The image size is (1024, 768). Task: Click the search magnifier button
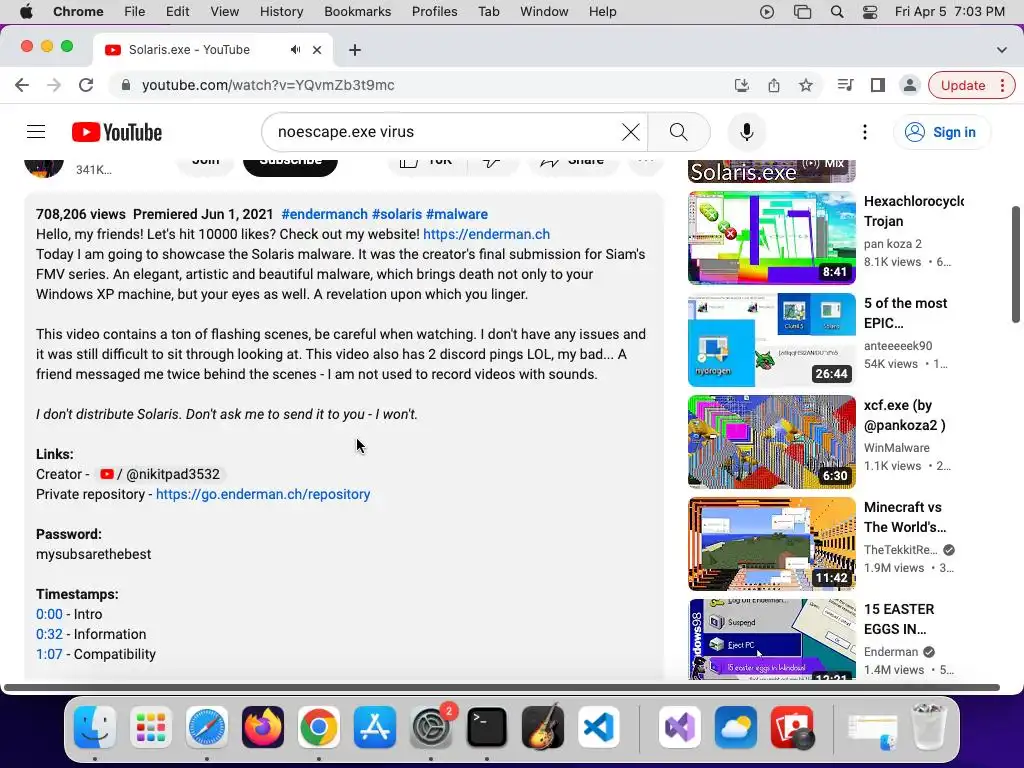tap(679, 132)
